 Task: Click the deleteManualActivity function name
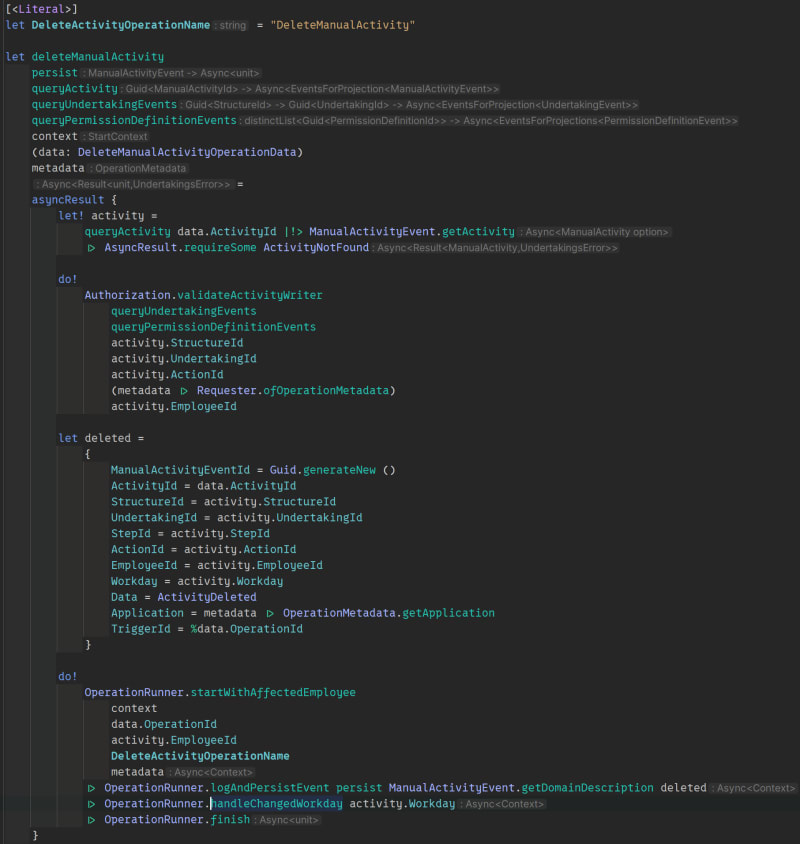pos(97,57)
